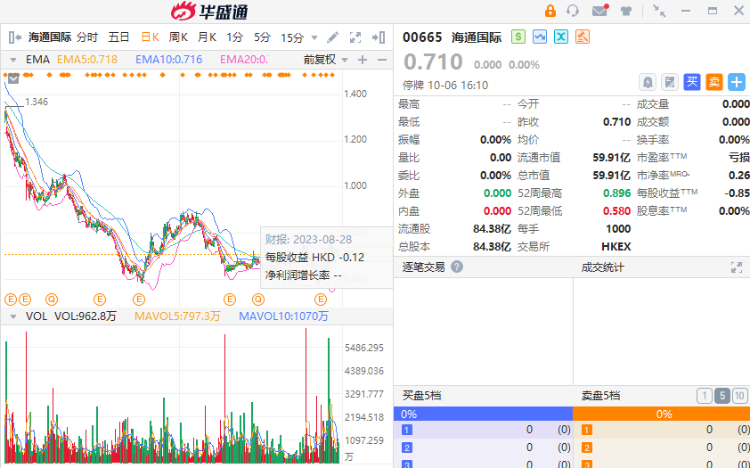The image size is (750, 468).
Task: Select the 15分 period tab
Action: coord(292,38)
